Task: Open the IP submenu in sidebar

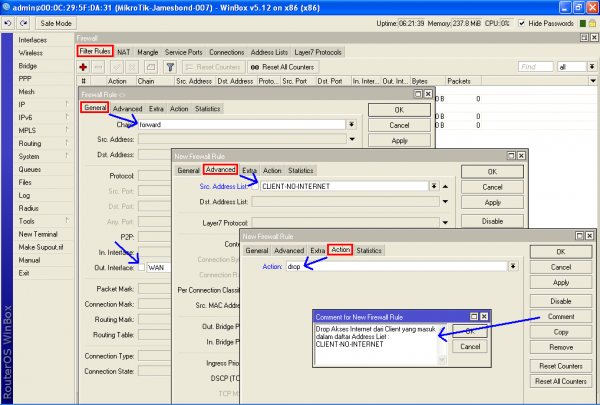Action: 22,105
